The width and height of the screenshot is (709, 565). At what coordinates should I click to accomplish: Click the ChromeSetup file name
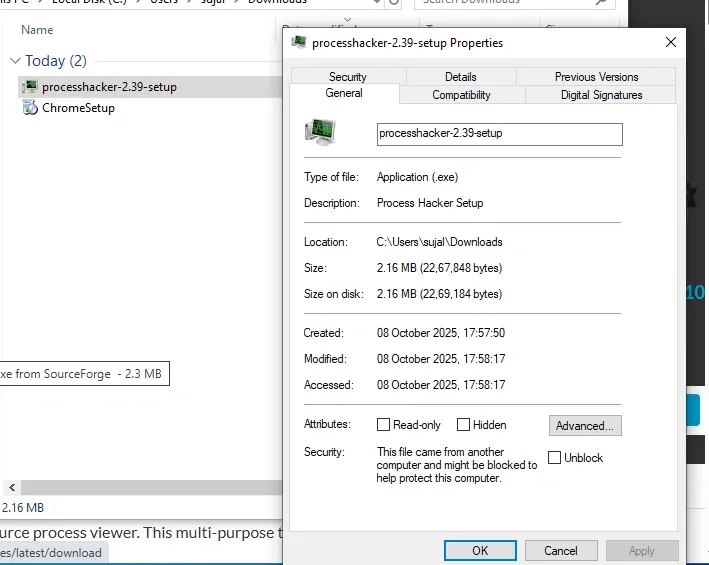78,108
